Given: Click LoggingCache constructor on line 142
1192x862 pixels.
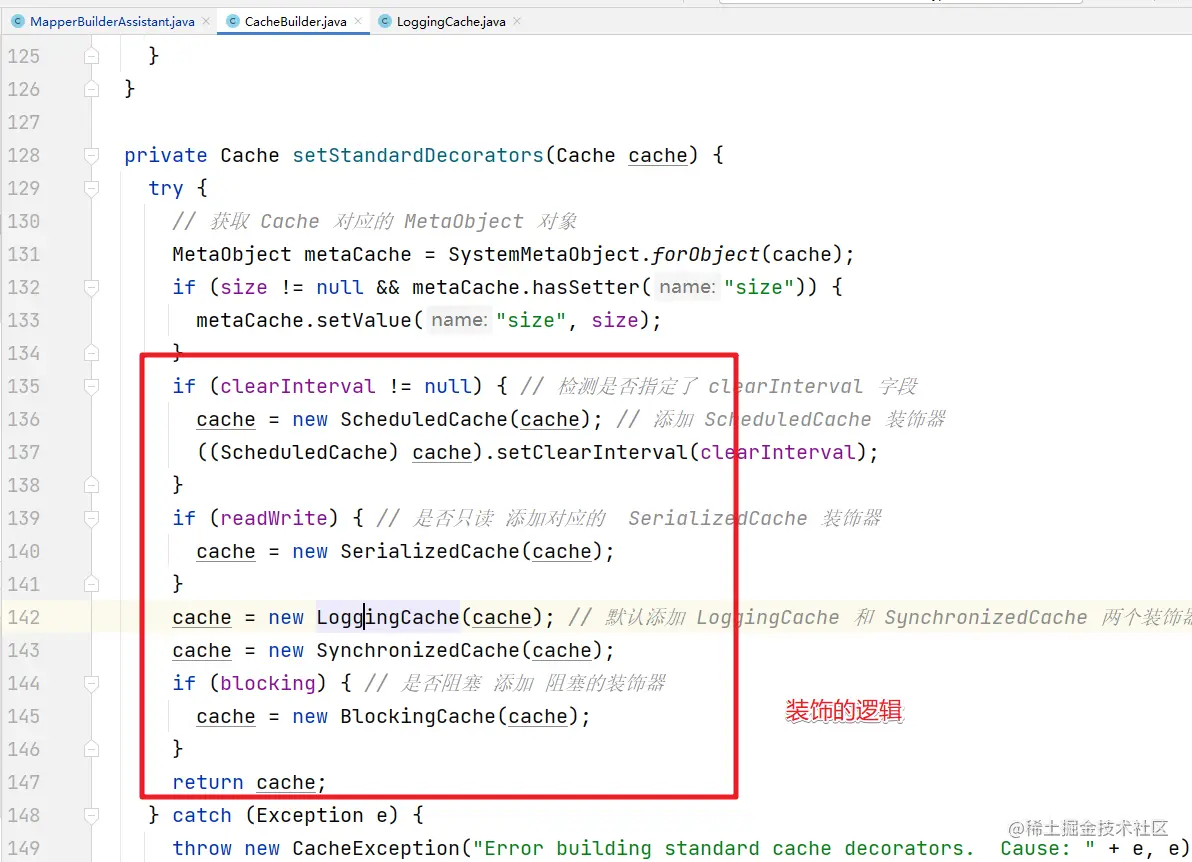Looking at the screenshot, I should 388,617.
